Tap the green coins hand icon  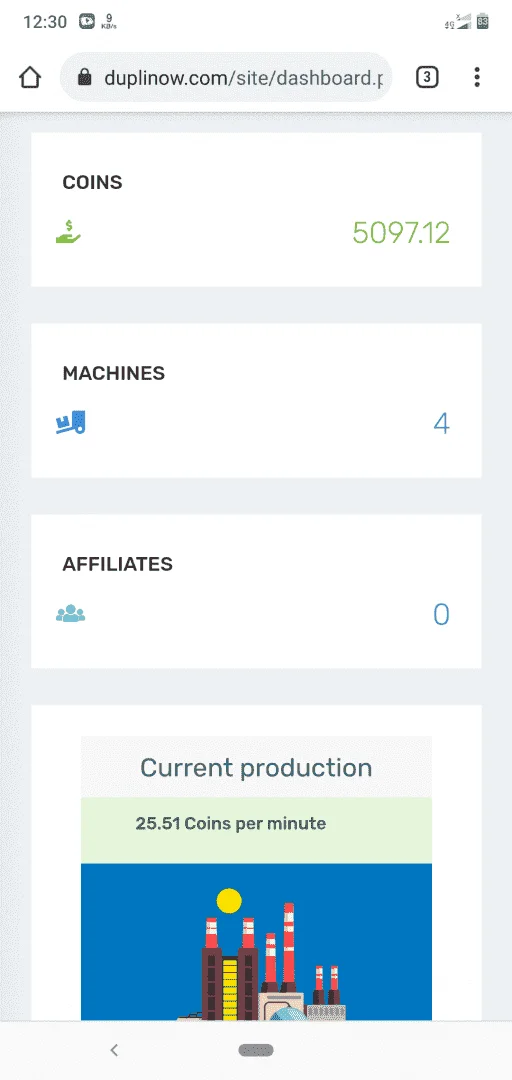(68, 231)
